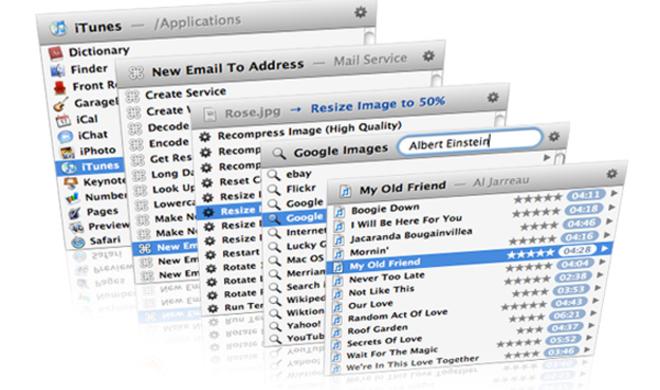Click the Pages icon in the app list
This screenshot has width=660, height=390.
(x=75, y=212)
